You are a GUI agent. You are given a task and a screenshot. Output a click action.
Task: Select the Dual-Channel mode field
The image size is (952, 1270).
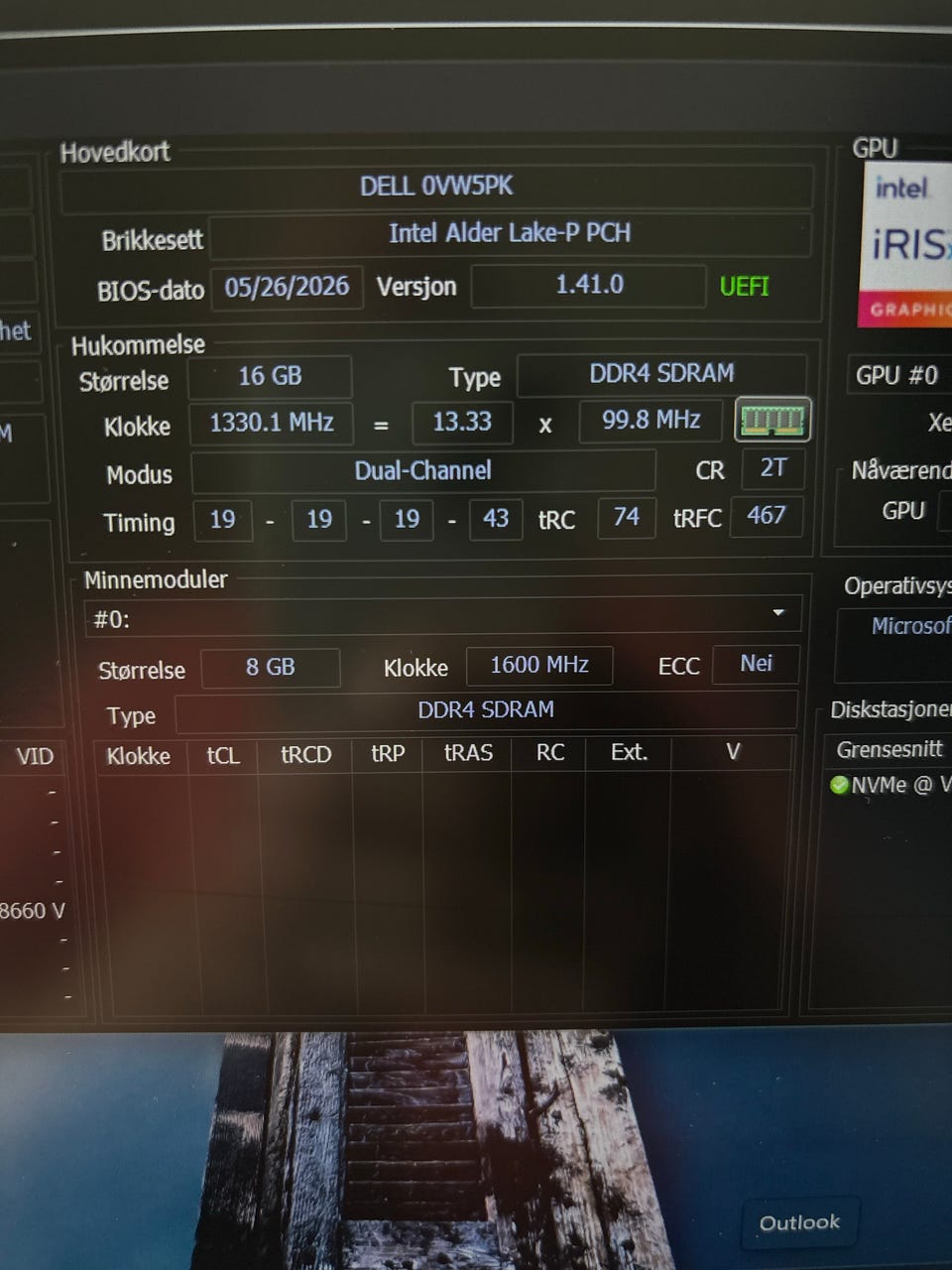[423, 471]
